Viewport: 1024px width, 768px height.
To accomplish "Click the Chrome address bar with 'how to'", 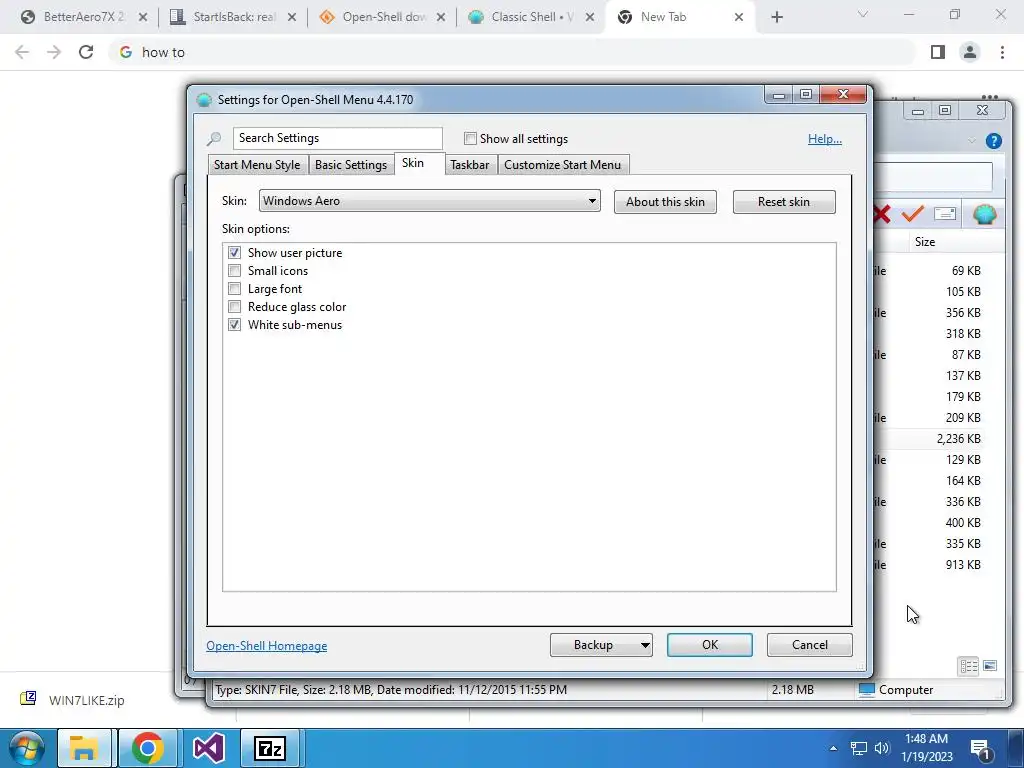I will 513,52.
